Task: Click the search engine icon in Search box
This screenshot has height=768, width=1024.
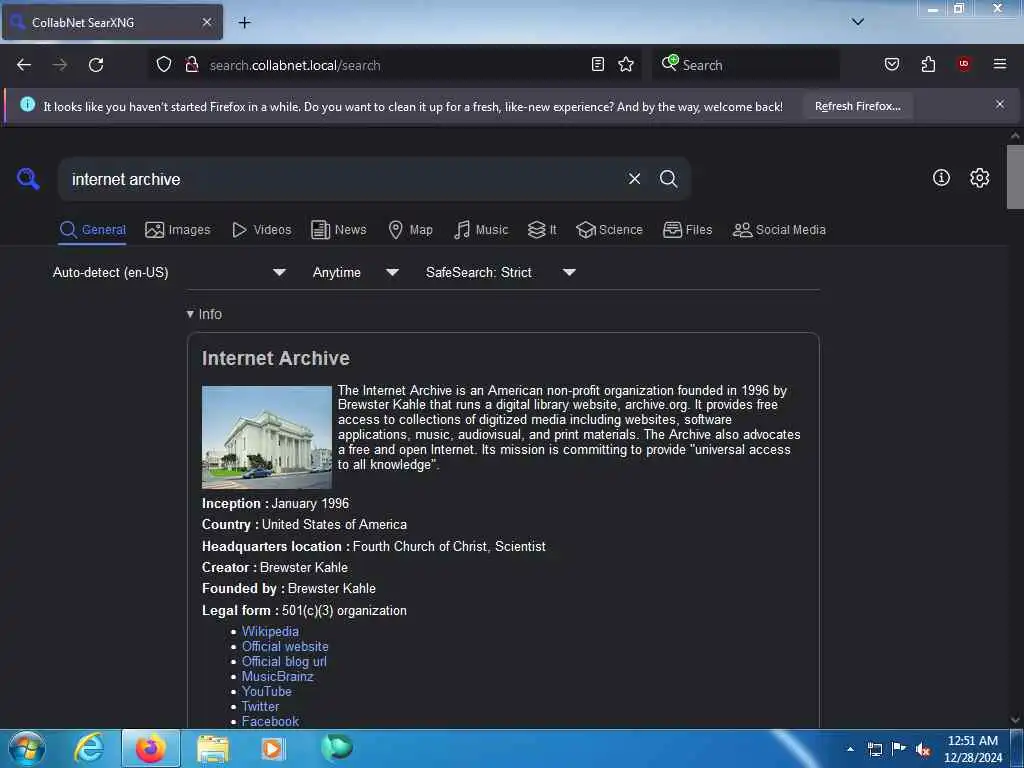Action: click(670, 63)
